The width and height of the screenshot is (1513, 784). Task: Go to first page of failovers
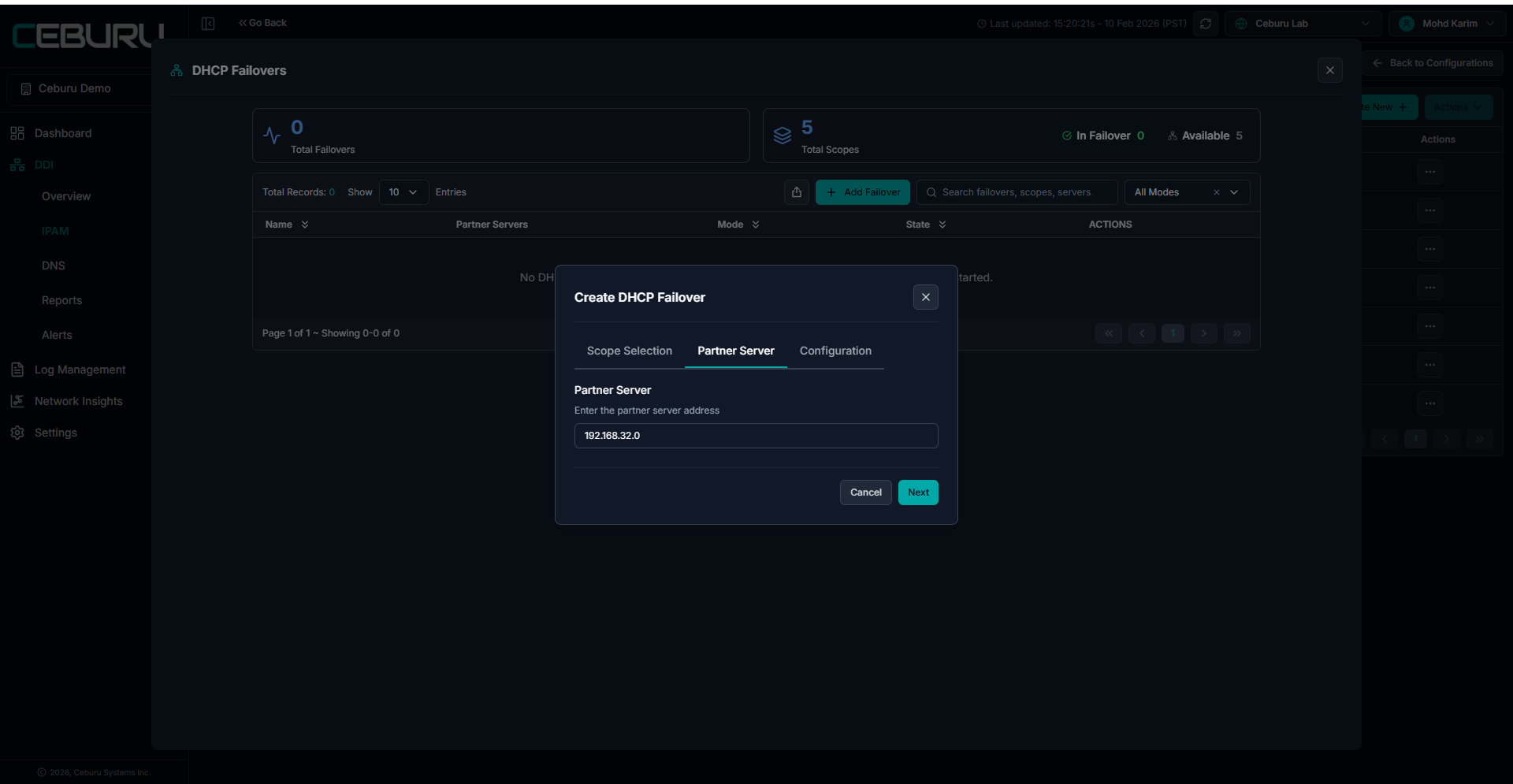1109,333
